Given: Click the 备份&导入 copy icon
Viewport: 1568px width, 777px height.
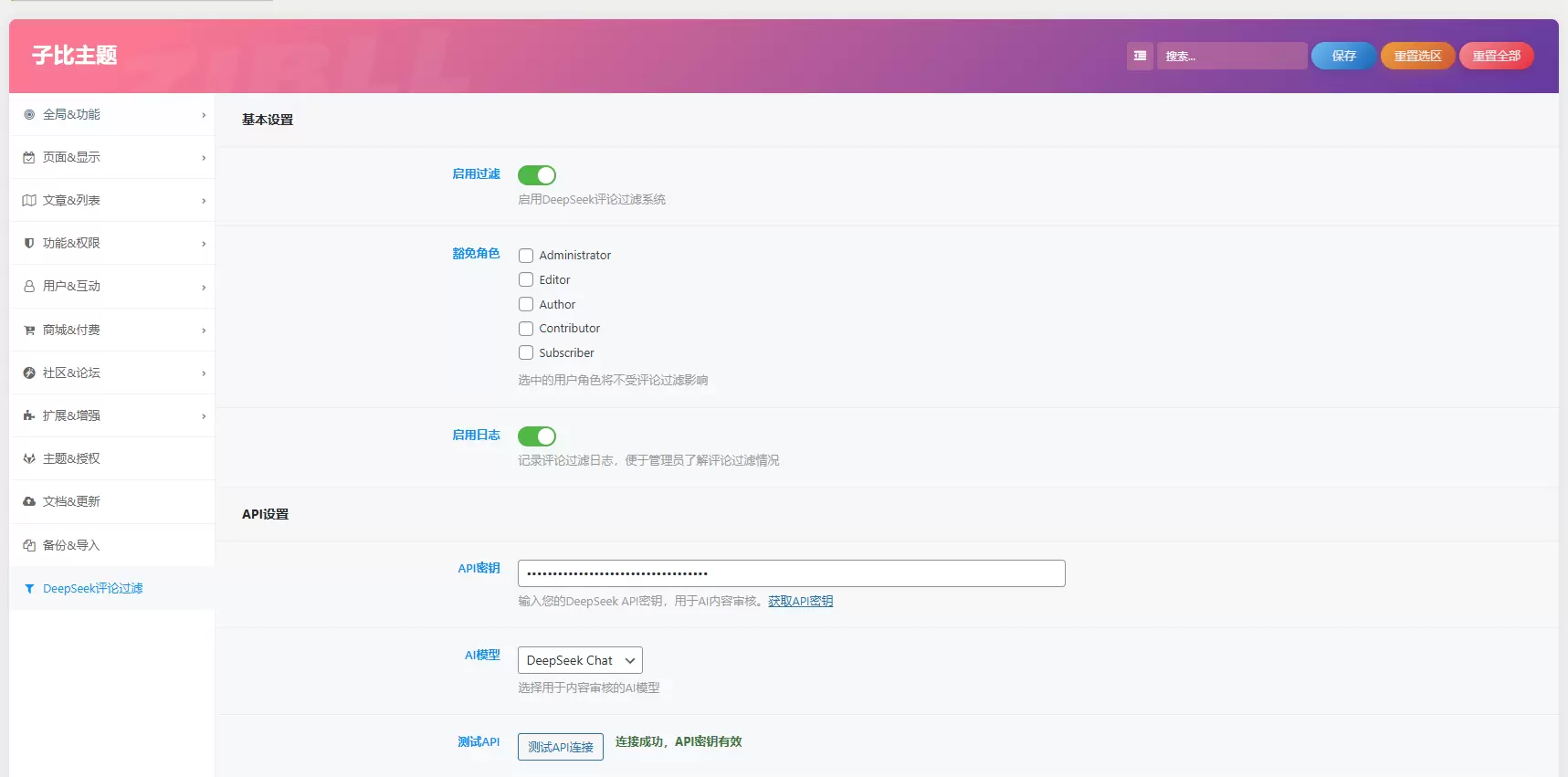Looking at the screenshot, I should tap(29, 546).
